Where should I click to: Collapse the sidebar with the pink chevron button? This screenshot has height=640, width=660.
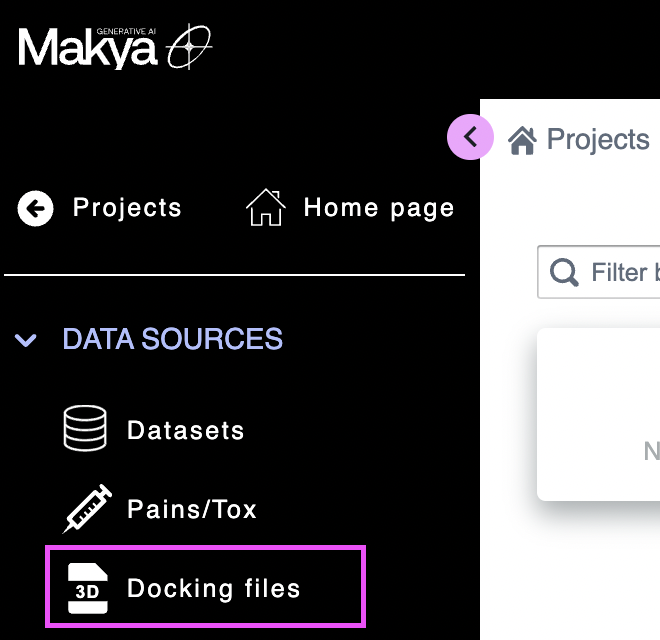point(470,138)
